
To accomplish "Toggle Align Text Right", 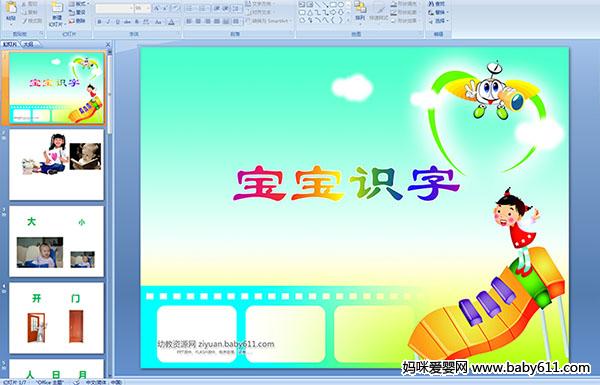I will [208, 21].
